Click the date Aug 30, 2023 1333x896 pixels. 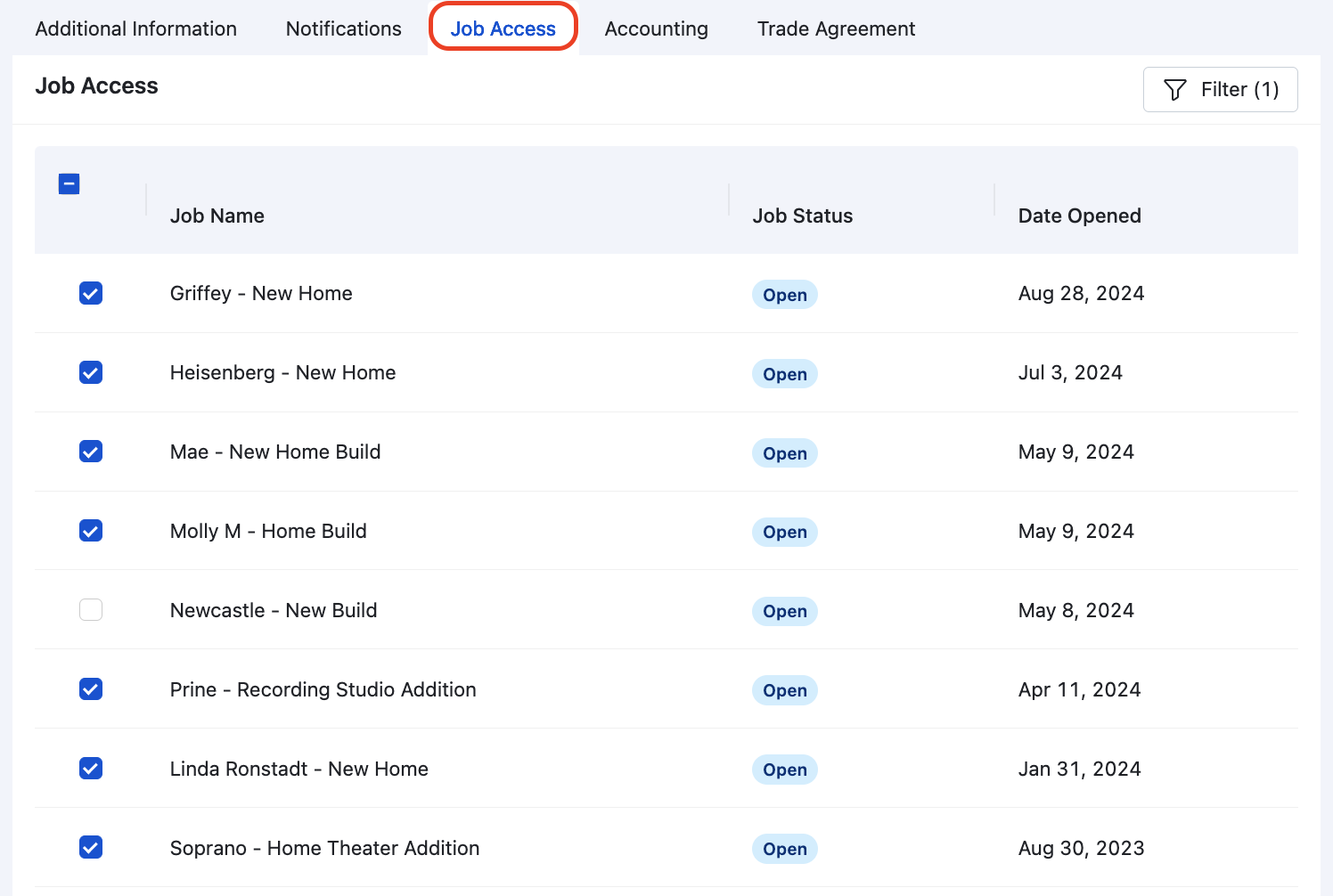pyautogui.click(x=1082, y=848)
